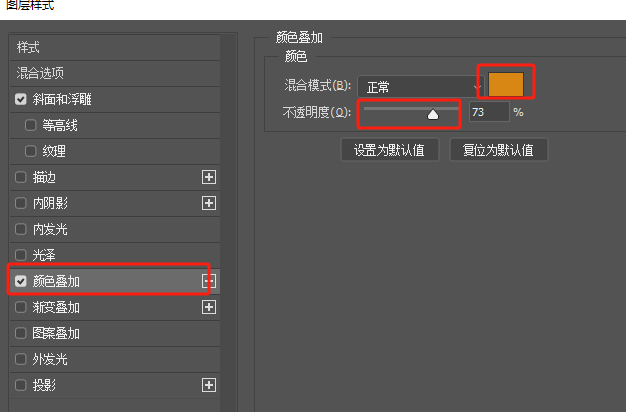
Task: Click the 复位为默认值 button
Action: 499,150
